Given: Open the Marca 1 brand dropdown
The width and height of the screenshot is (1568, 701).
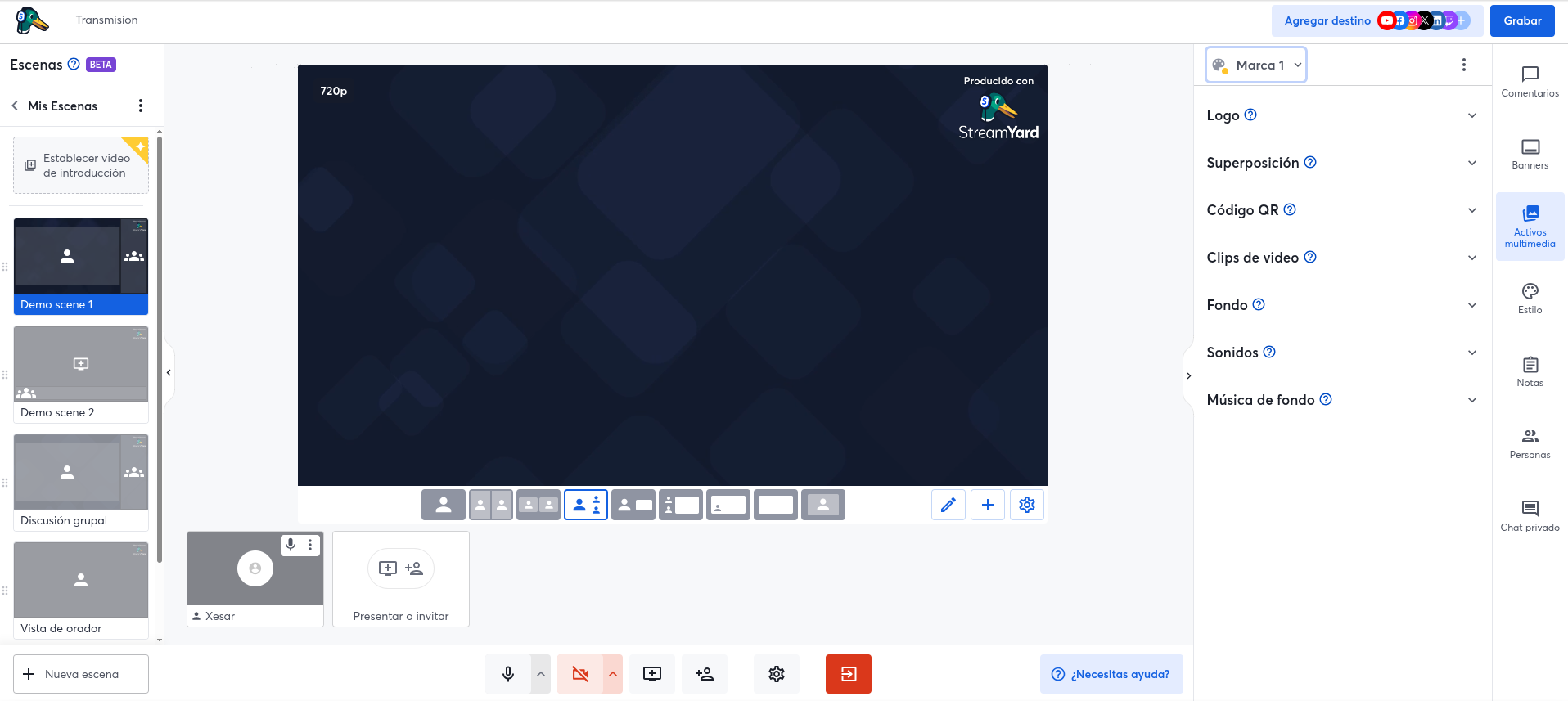Looking at the screenshot, I should [x=1255, y=65].
